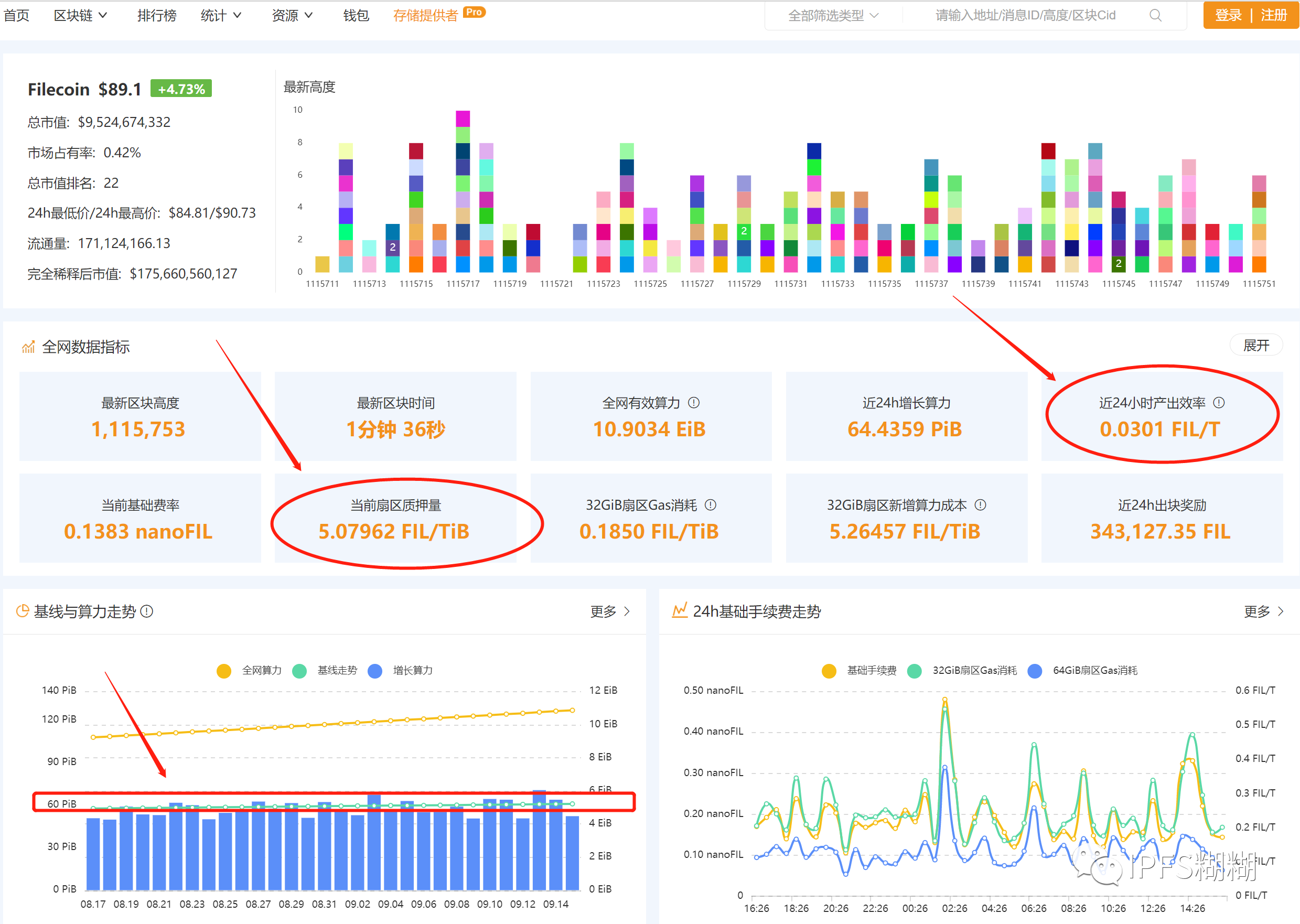
Task: Click the 当前基础费率 card
Action: point(140,518)
